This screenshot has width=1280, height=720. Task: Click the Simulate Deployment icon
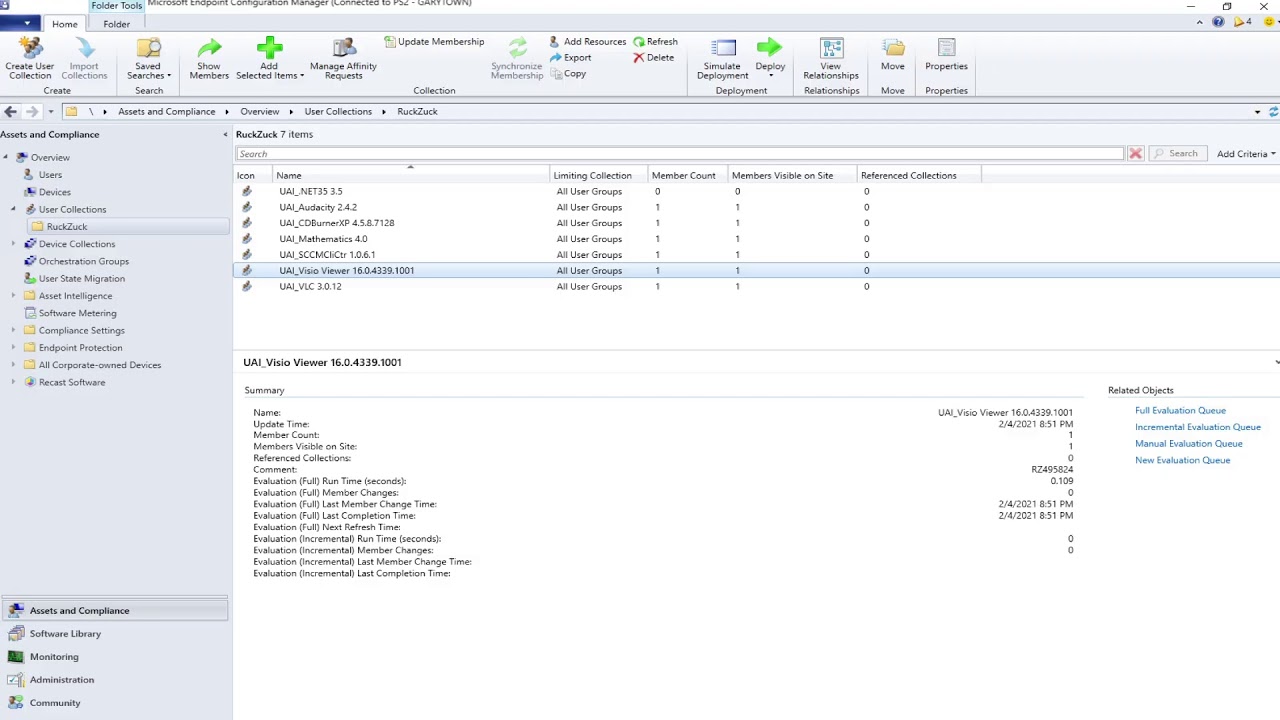tap(723, 48)
